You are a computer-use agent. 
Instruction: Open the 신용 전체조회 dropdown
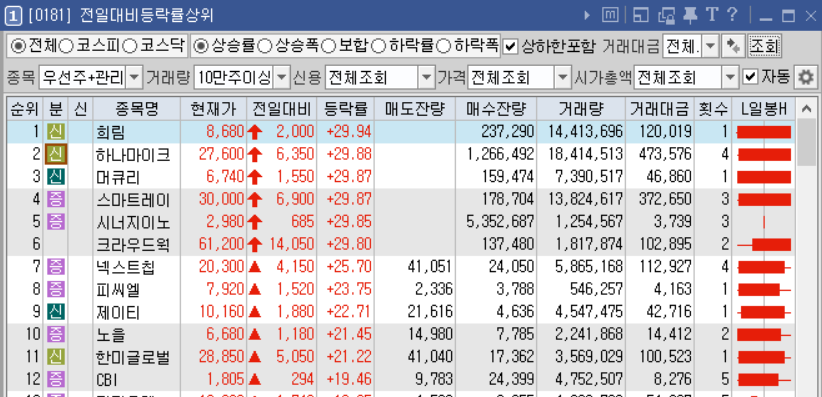426,78
